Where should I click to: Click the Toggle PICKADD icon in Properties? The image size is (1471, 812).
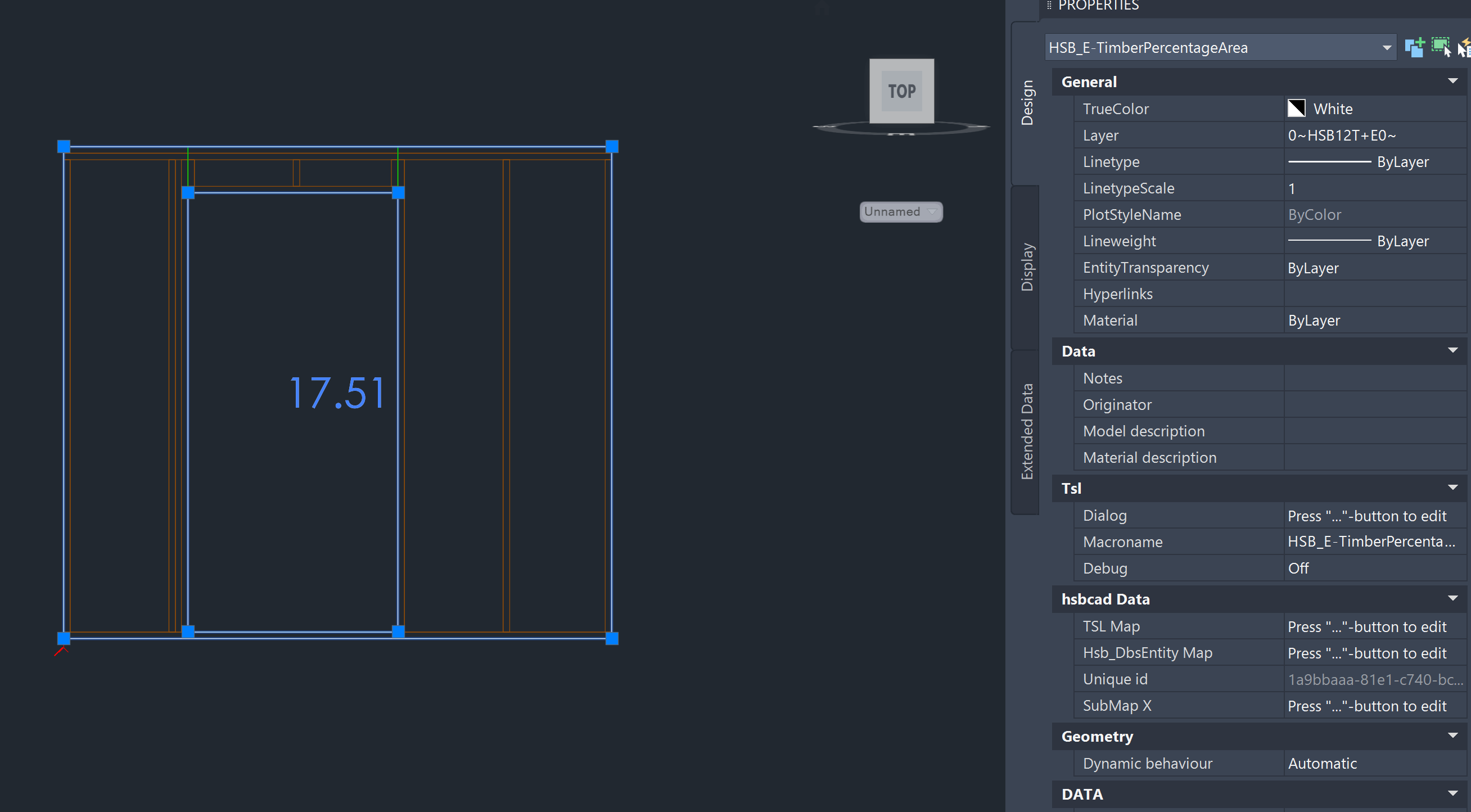pyautogui.click(x=1414, y=47)
